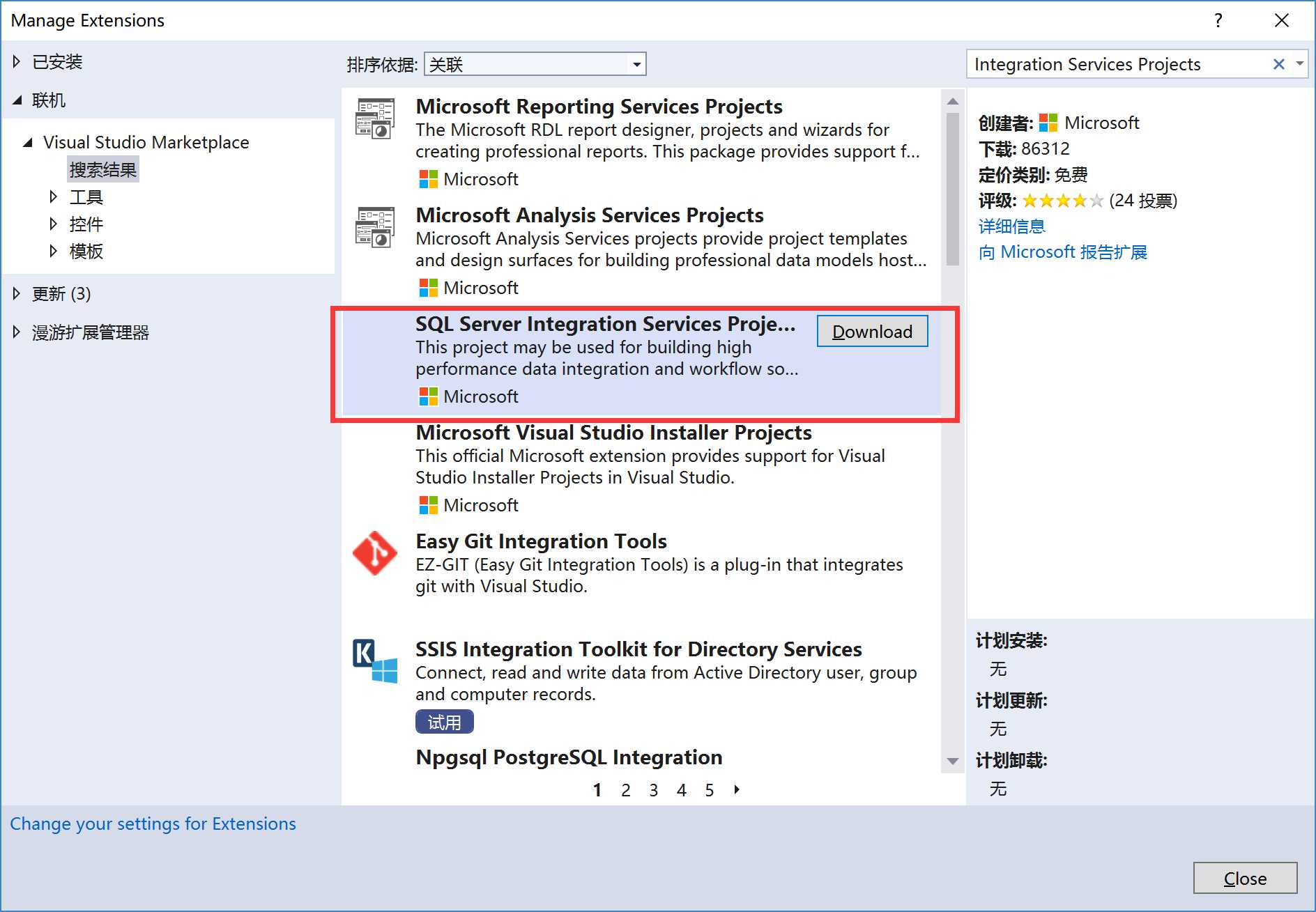Image resolution: width=1316 pixels, height=912 pixels.
Task: Select the 工具 tree item
Action: pos(86,197)
